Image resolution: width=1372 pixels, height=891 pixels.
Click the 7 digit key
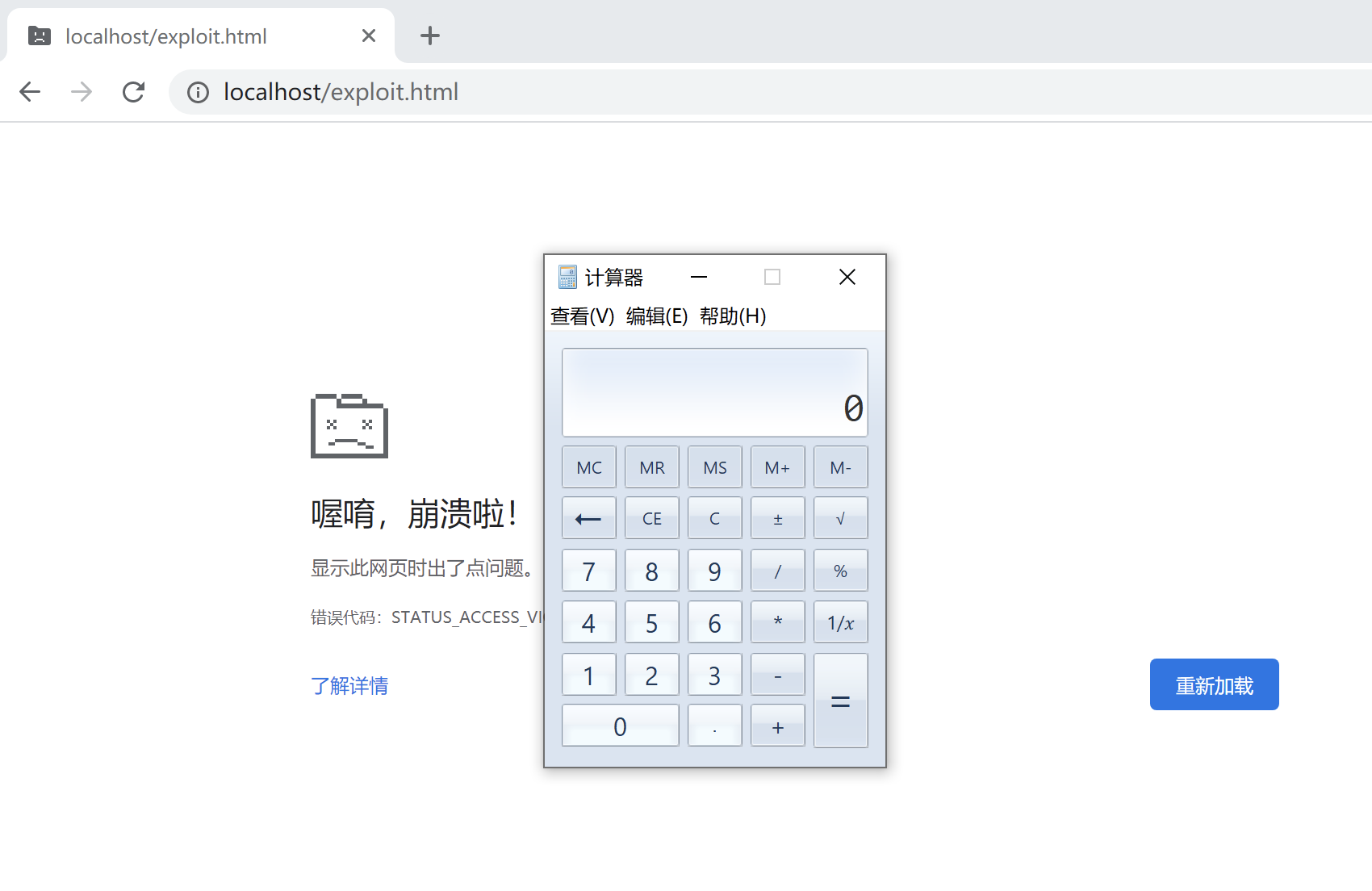pyautogui.click(x=589, y=571)
